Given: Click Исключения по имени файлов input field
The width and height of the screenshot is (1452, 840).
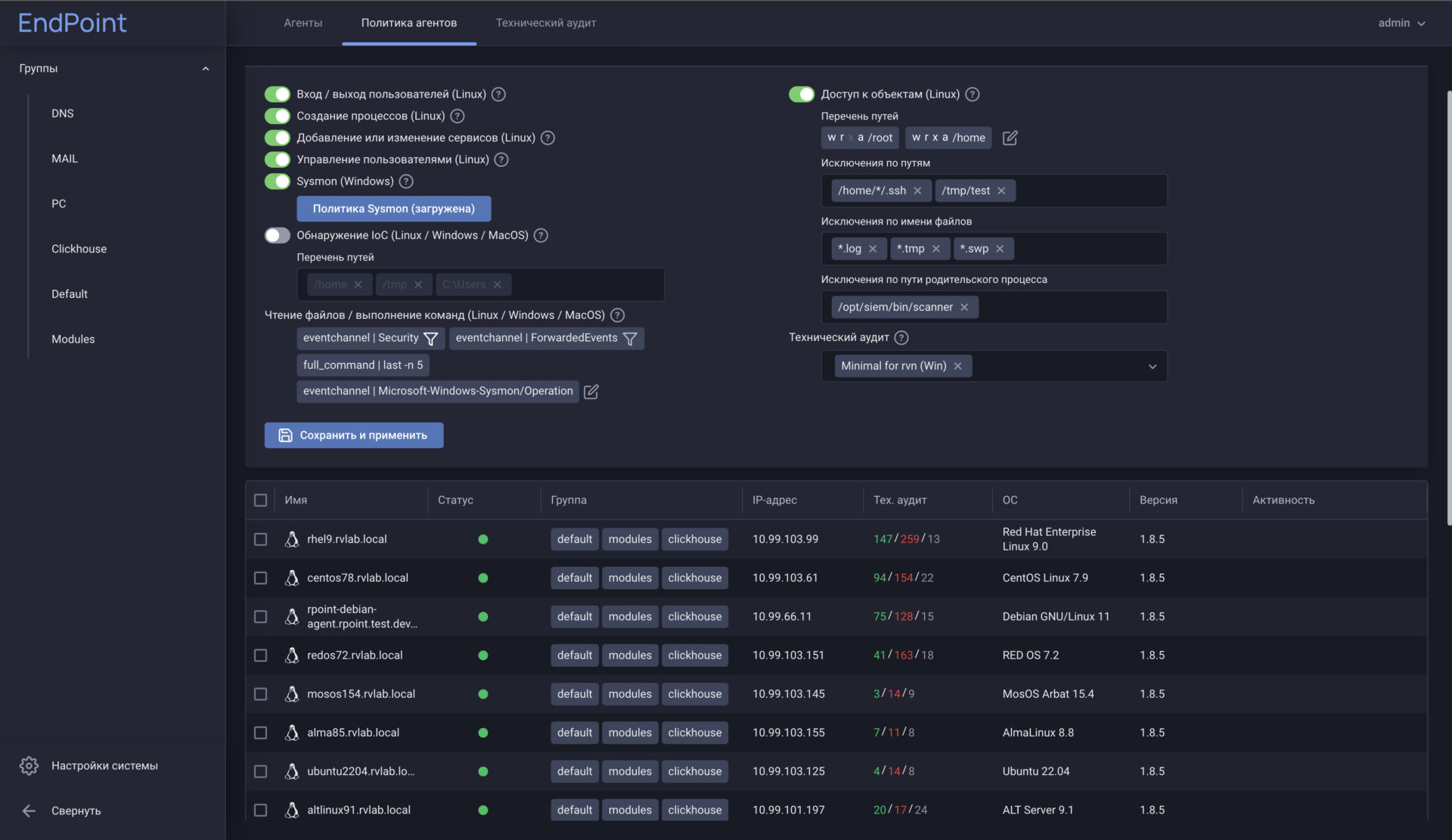Looking at the screenshot, I should [x=994, y=249].
